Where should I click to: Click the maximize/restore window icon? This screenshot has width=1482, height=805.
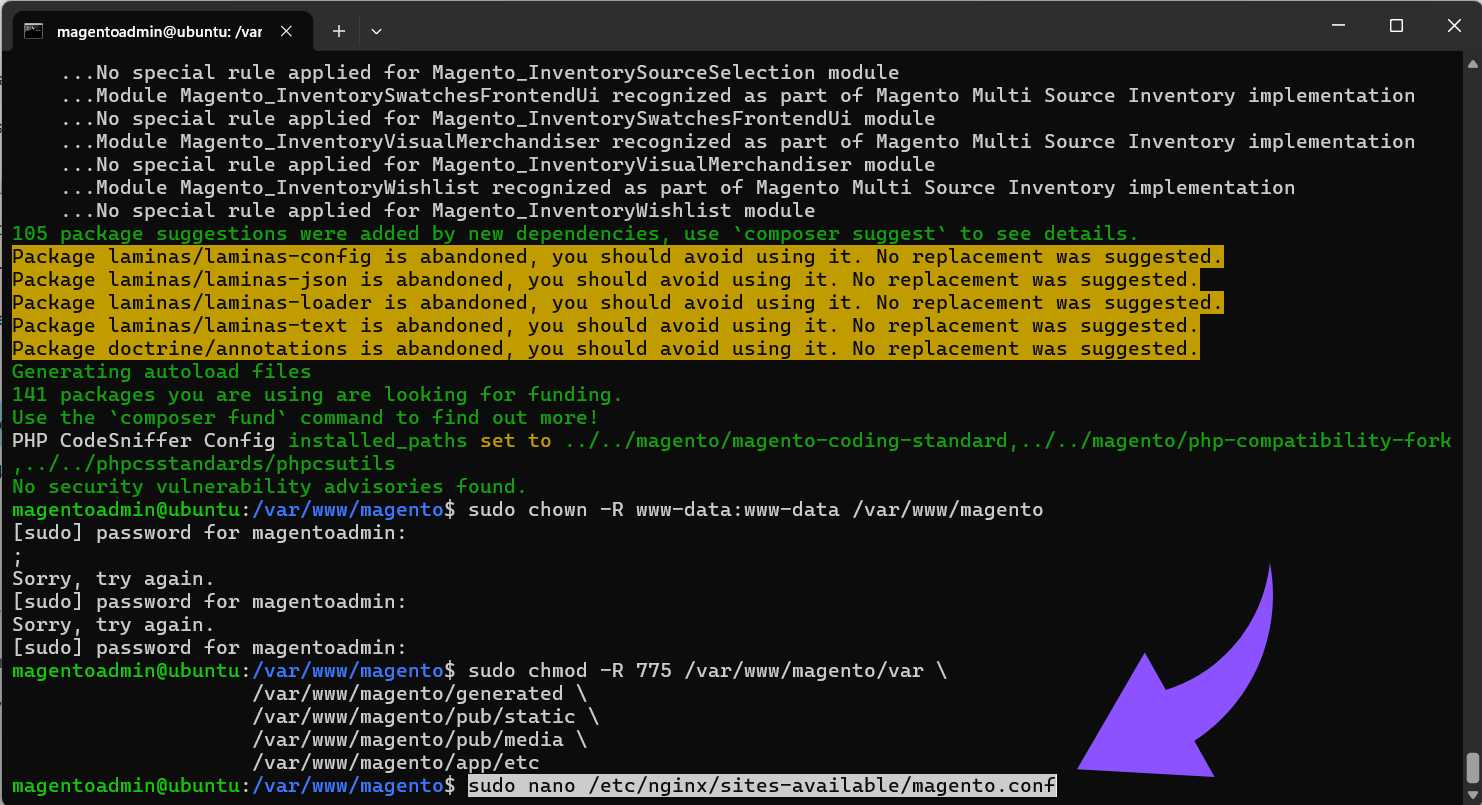pyautogui.click(x=1396, y=25)
